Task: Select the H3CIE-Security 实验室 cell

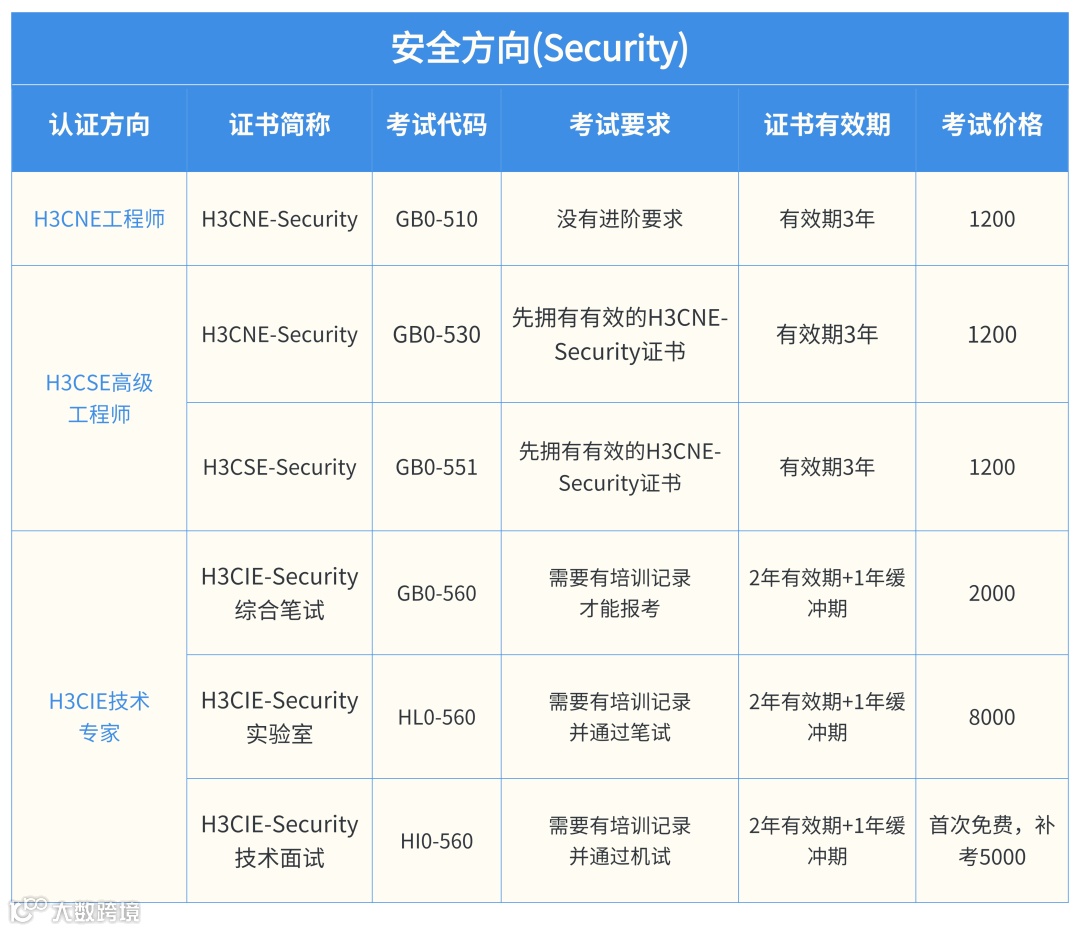Action: pyautogui.click(x=279, y=717)
